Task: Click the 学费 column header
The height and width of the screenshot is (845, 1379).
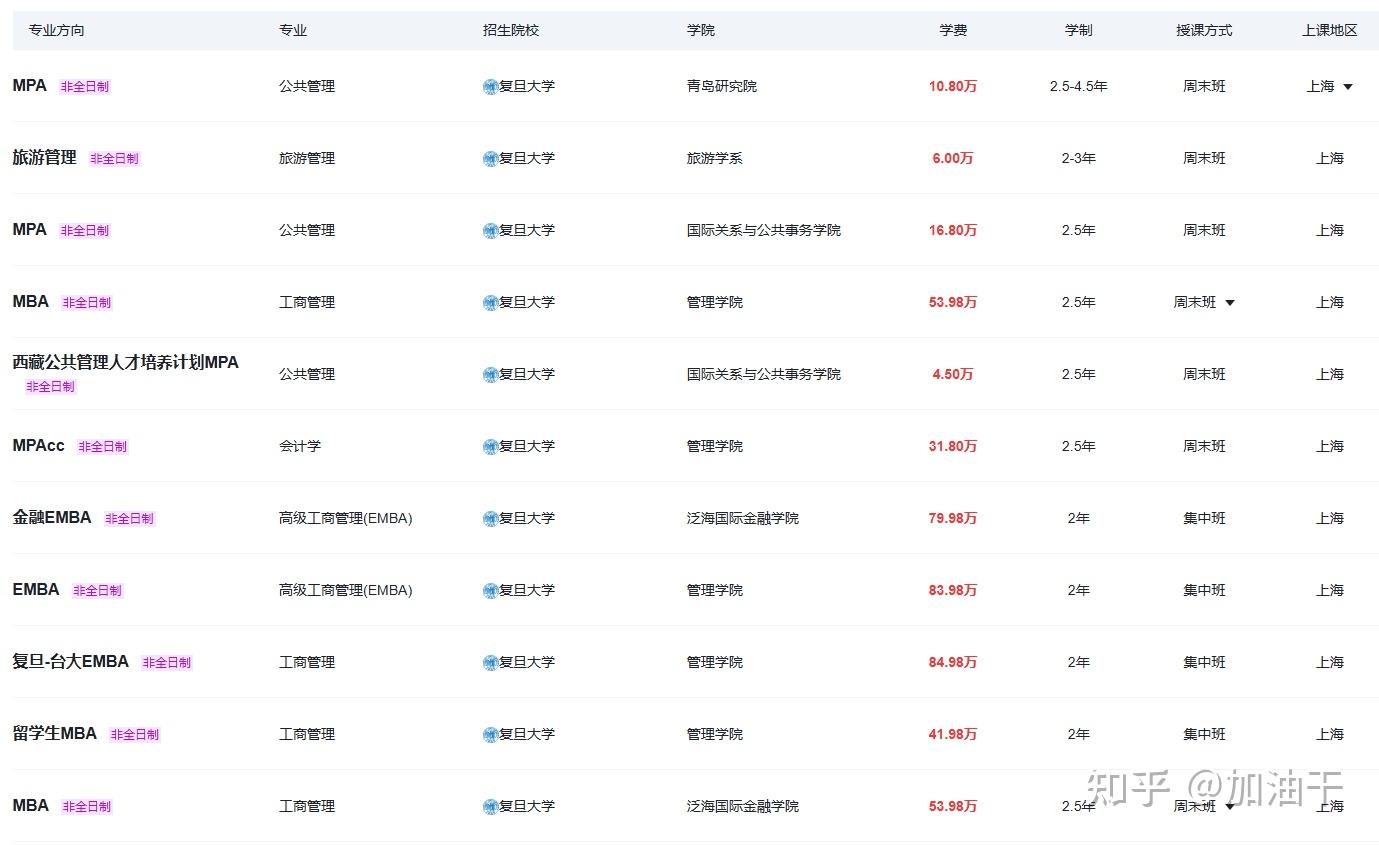Action: click(953, 30)
